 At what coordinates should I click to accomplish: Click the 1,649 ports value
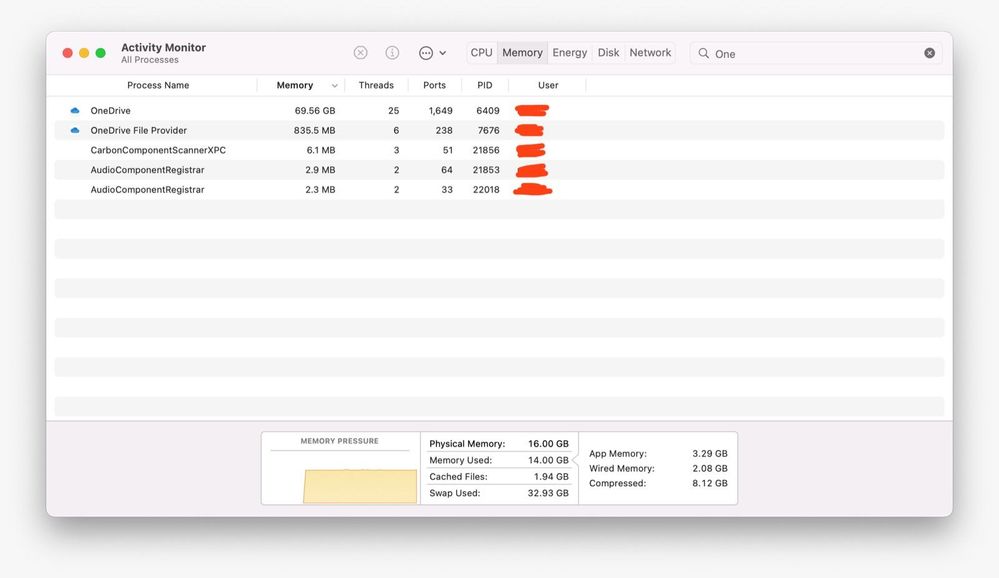pyautogui.click(x=441, y=110)
